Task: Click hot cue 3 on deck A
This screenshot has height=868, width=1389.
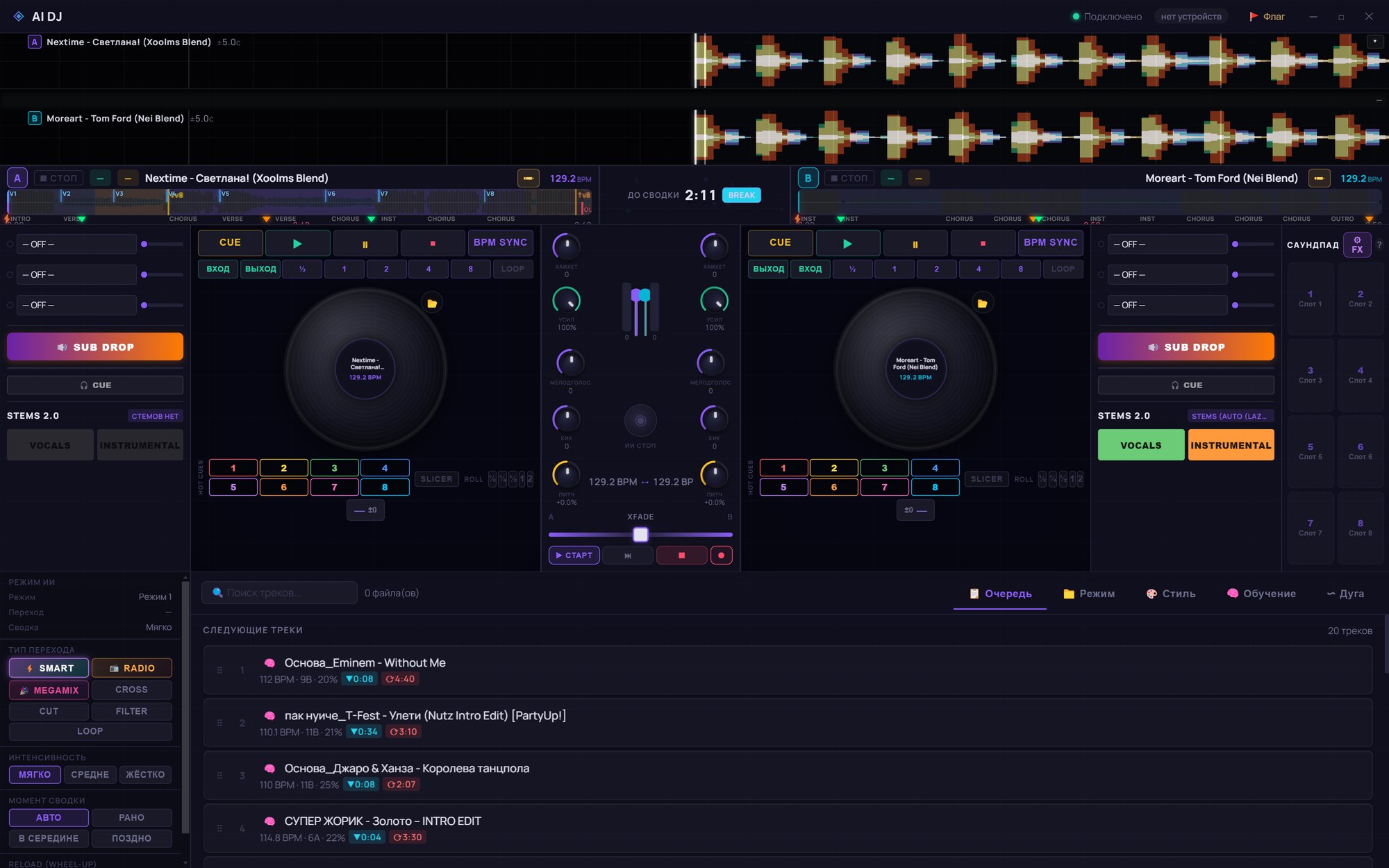Action: click(x=334, y=468)
